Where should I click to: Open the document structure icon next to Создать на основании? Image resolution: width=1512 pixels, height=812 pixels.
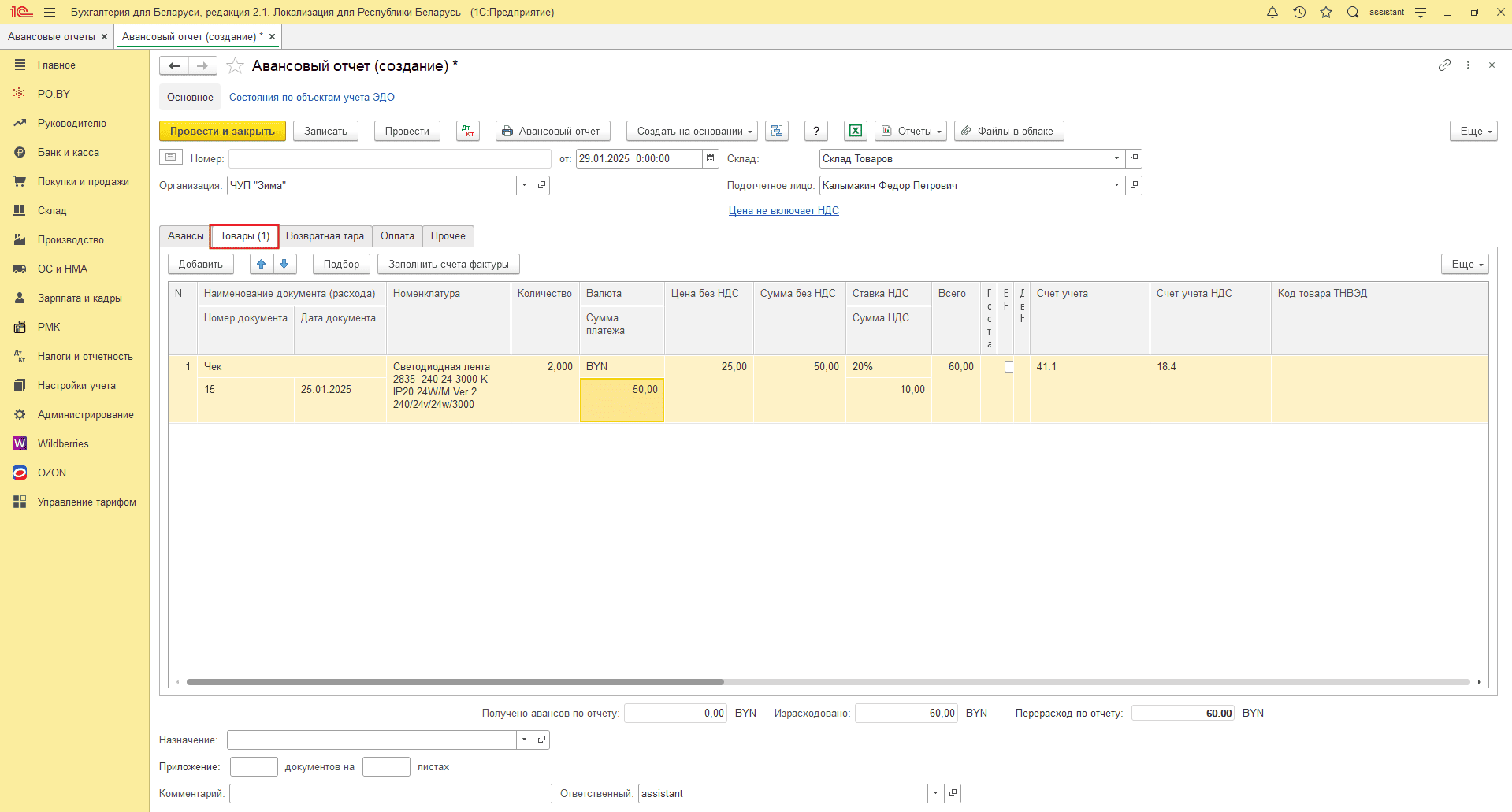777,131
